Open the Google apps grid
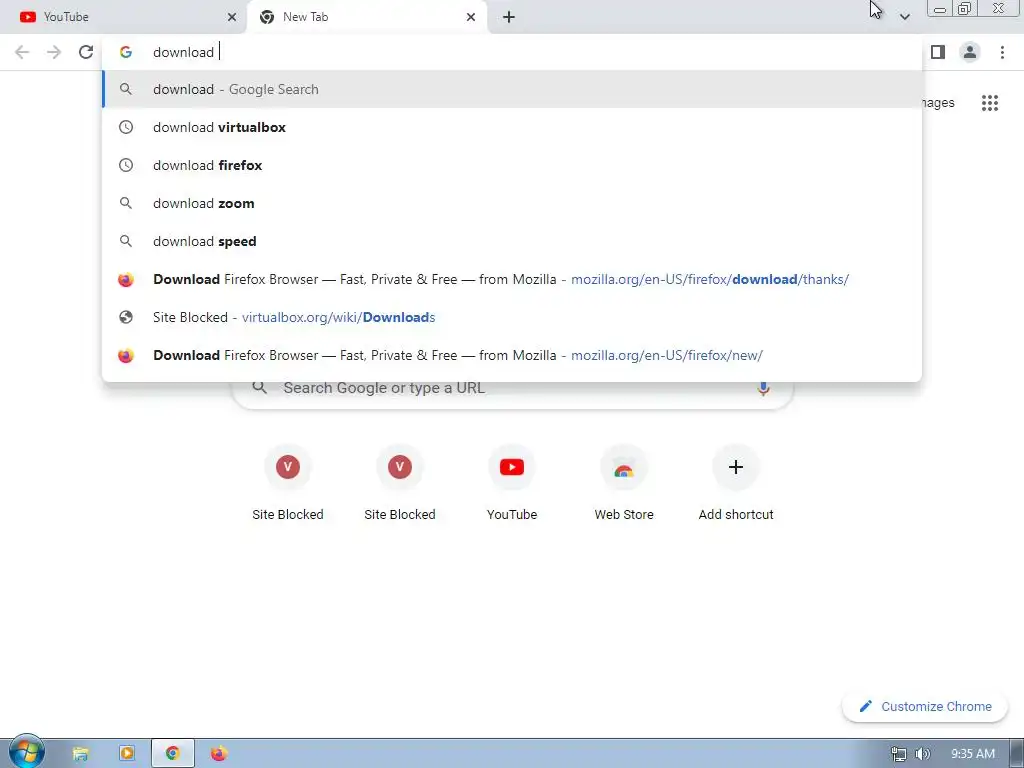 (989, 103)
